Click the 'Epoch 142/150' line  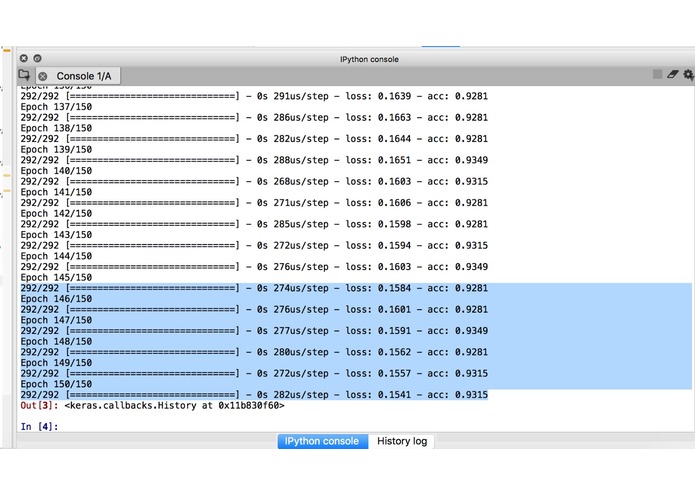[56, 213]
